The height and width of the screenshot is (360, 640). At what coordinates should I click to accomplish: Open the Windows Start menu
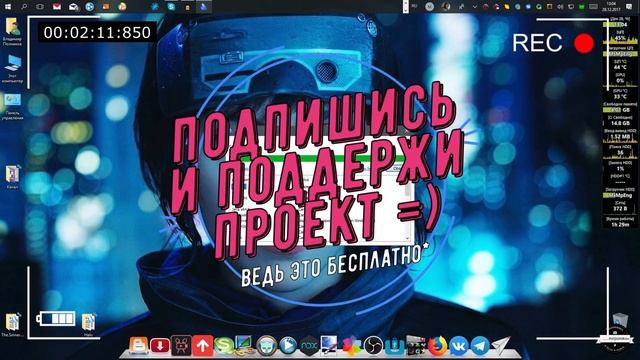coord(7,7)
